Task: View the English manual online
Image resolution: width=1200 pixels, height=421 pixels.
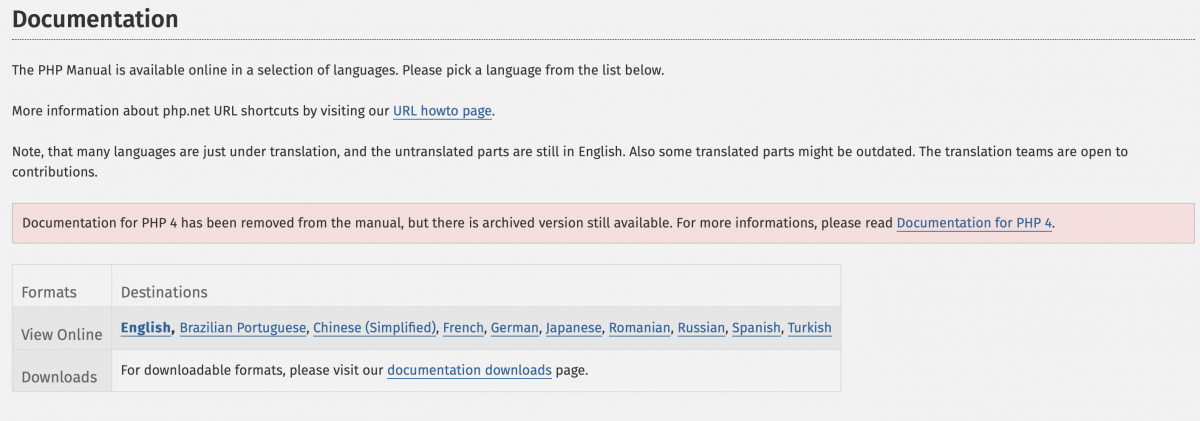Action: [146, 327]
